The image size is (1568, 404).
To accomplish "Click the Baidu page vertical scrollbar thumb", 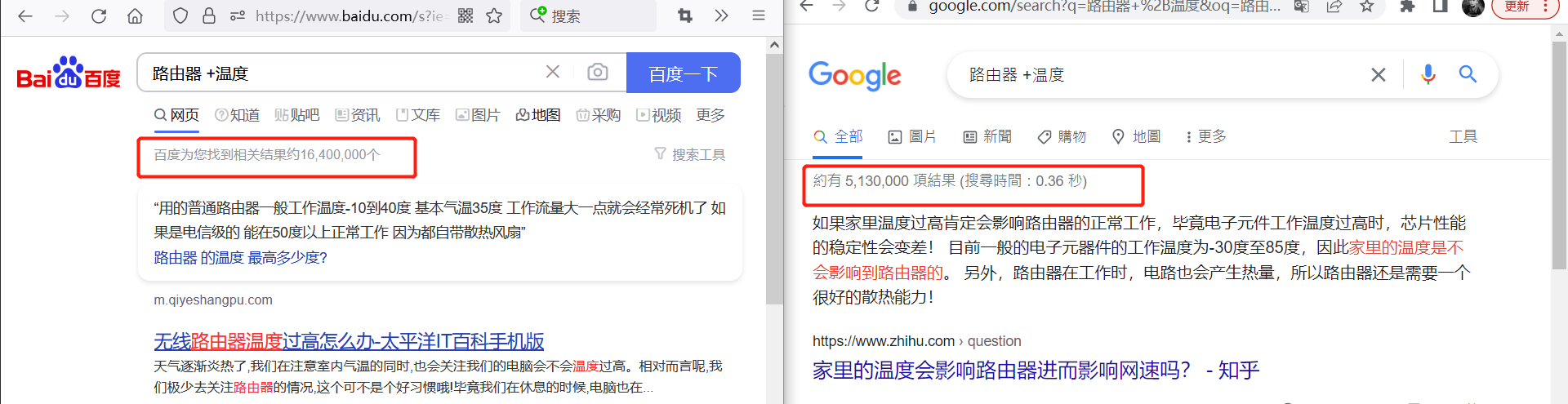I will click(x=774, y=180).
